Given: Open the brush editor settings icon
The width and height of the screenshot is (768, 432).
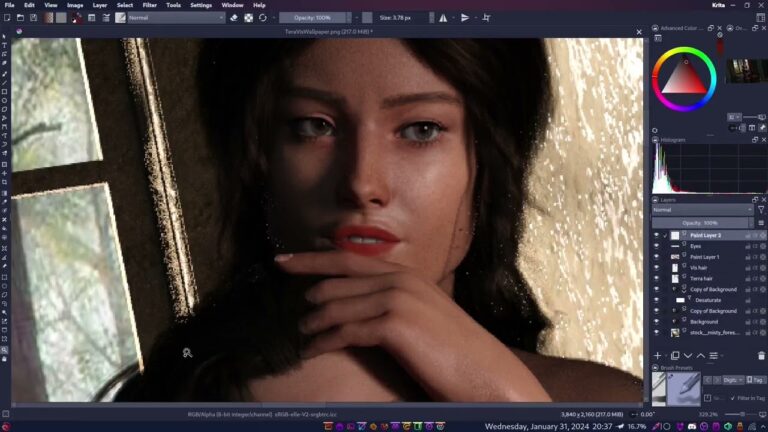Looking at the screenshot, I should [92, 18].
